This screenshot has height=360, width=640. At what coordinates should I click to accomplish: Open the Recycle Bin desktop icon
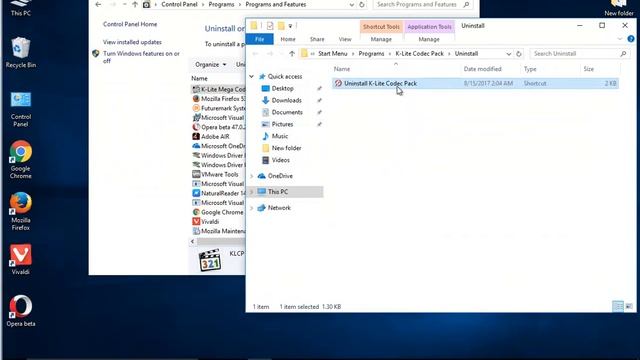pyautogui.click(x=20, y=52)
